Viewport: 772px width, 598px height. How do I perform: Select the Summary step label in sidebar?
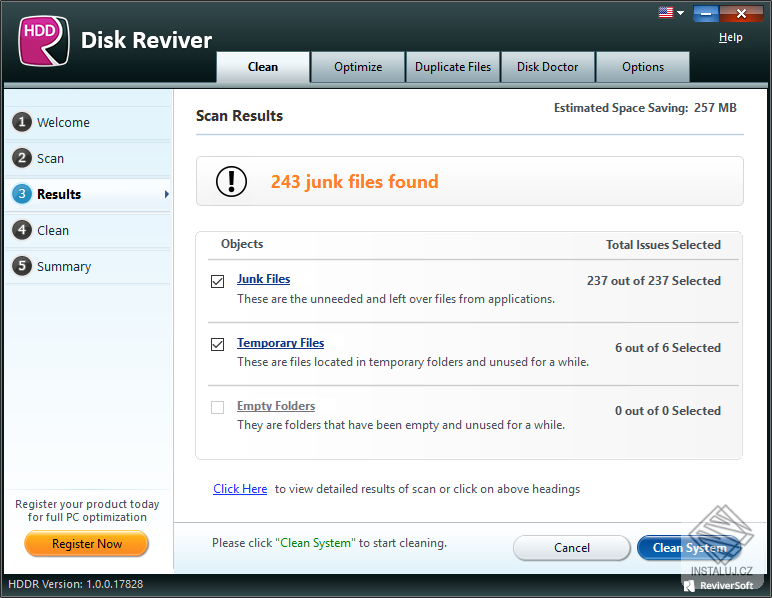[64, 267]
